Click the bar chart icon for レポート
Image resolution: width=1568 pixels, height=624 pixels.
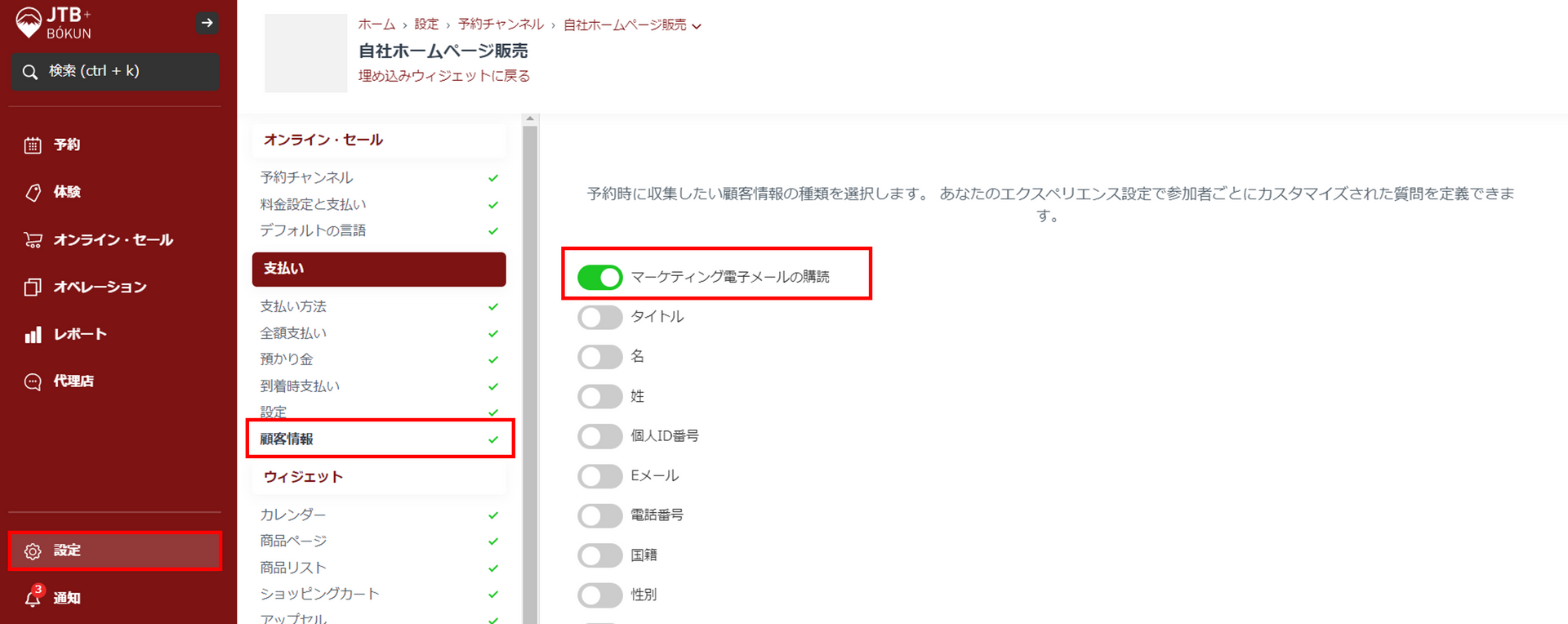[x=33, y=335]
